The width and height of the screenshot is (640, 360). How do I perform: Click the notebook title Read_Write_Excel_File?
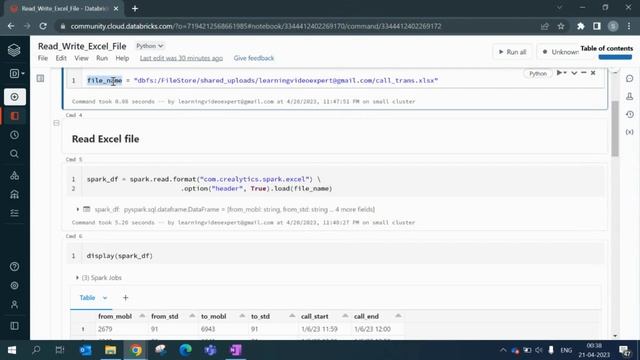coord(82,46)
